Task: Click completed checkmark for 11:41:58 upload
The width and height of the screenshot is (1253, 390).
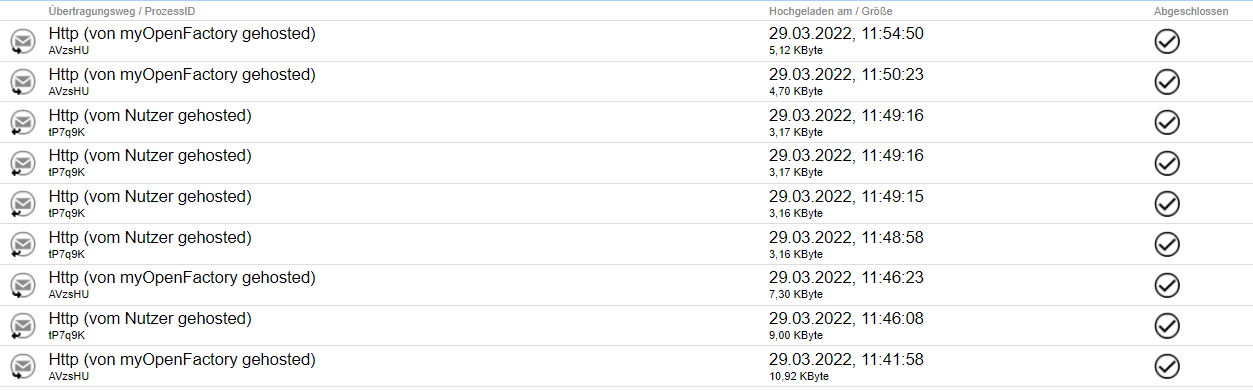Action: coord(1167,367)
